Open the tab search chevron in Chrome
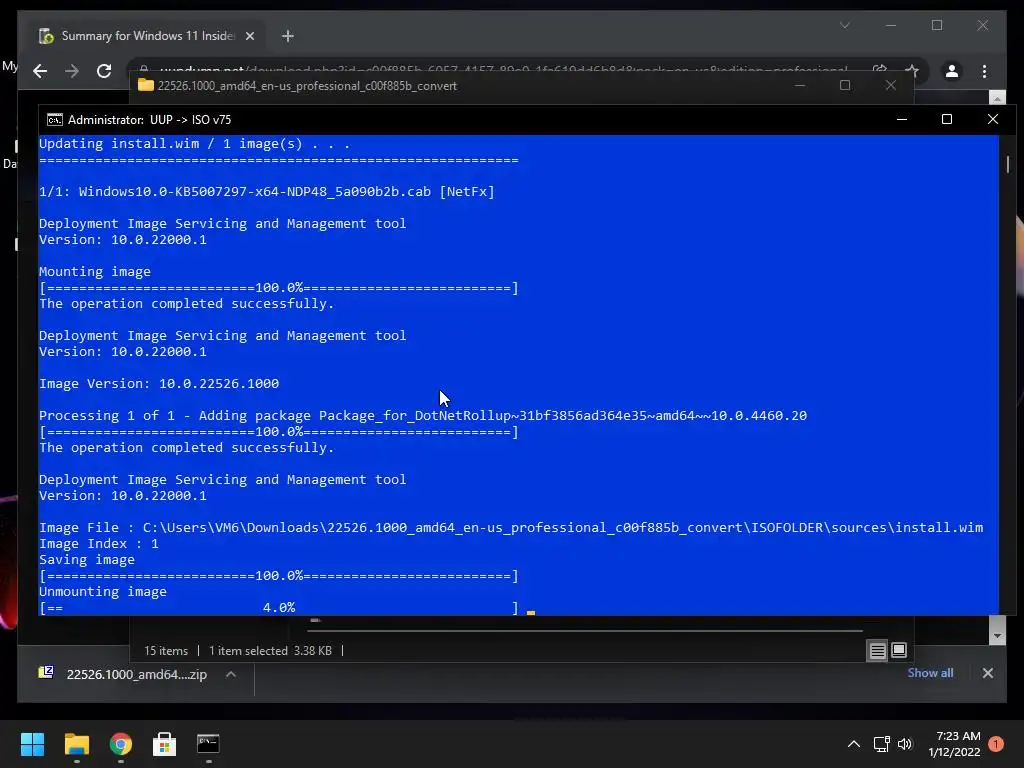 (844, 25)
